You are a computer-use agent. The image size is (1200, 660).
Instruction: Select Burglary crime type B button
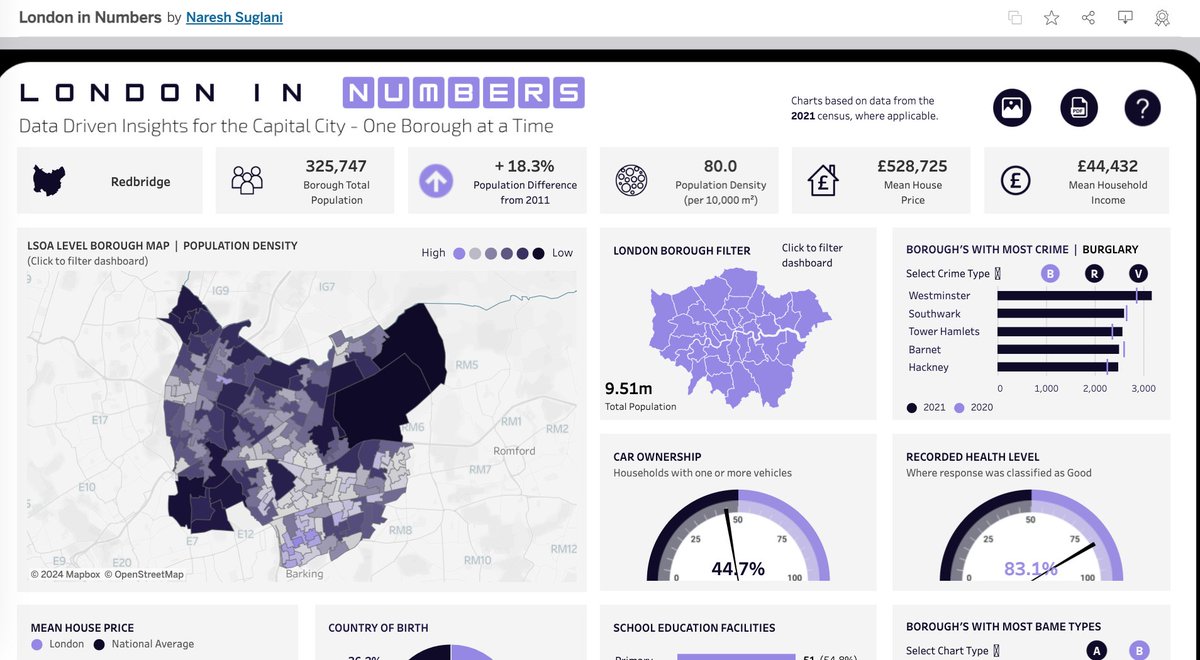coord(1050,273)
